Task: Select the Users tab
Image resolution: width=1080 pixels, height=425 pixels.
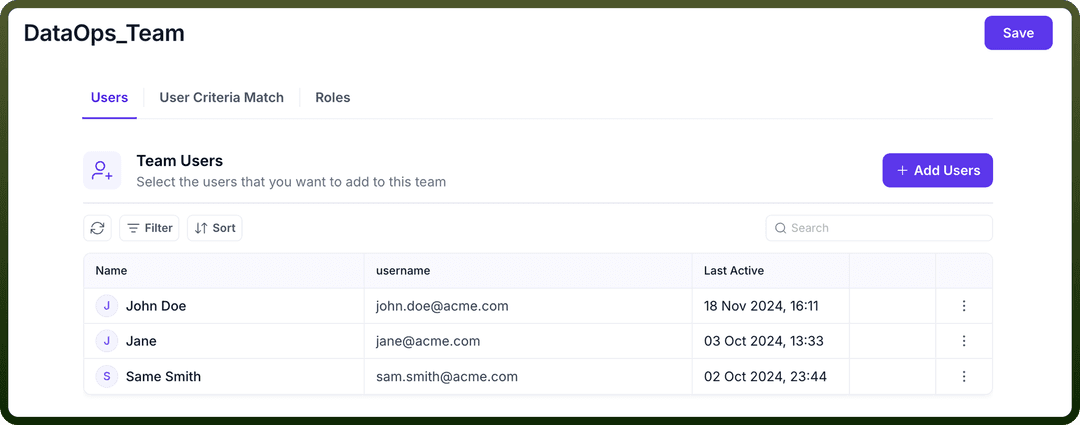Action: point(110,98)
